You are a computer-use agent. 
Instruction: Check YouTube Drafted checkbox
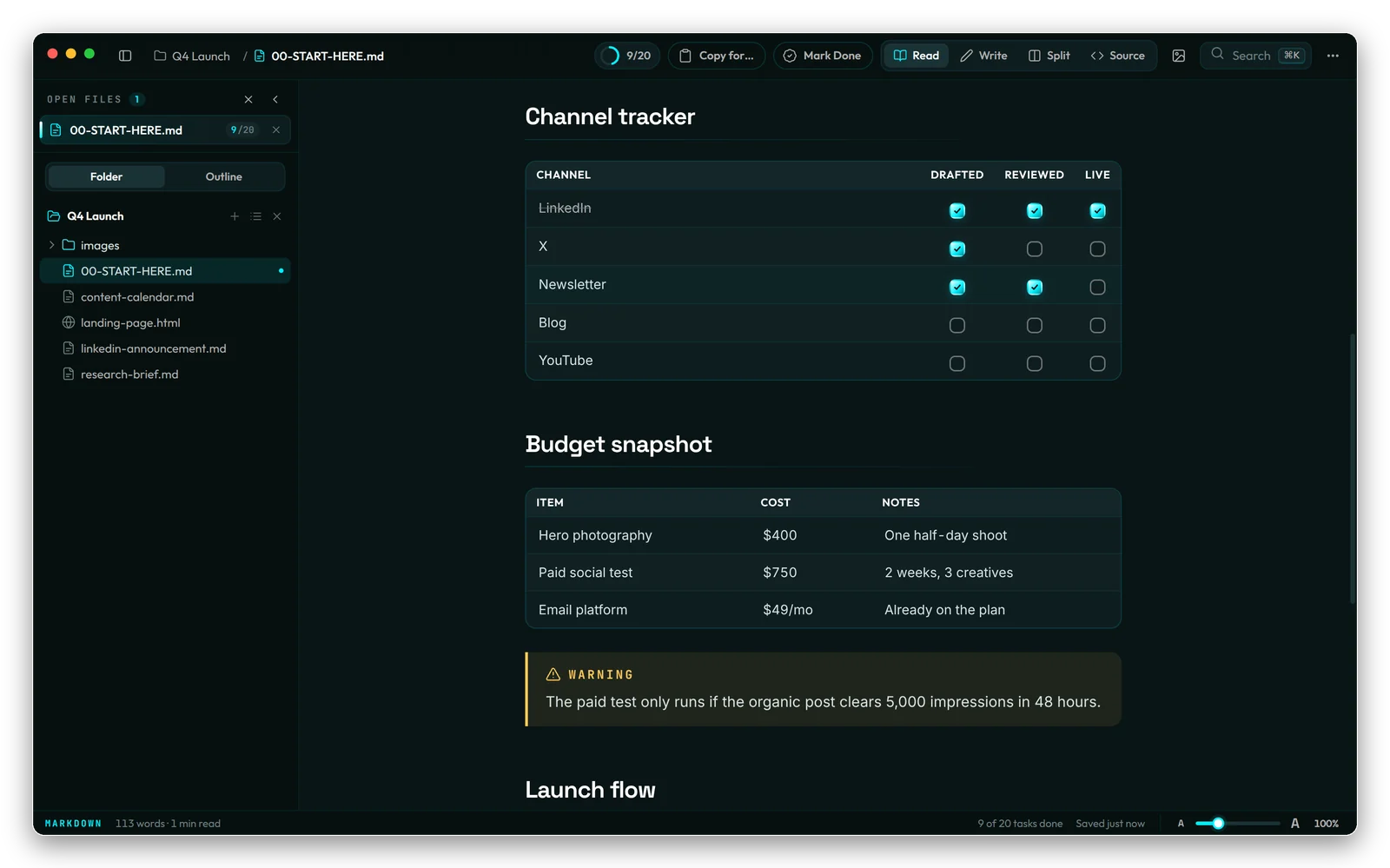[x=957, y=364]
